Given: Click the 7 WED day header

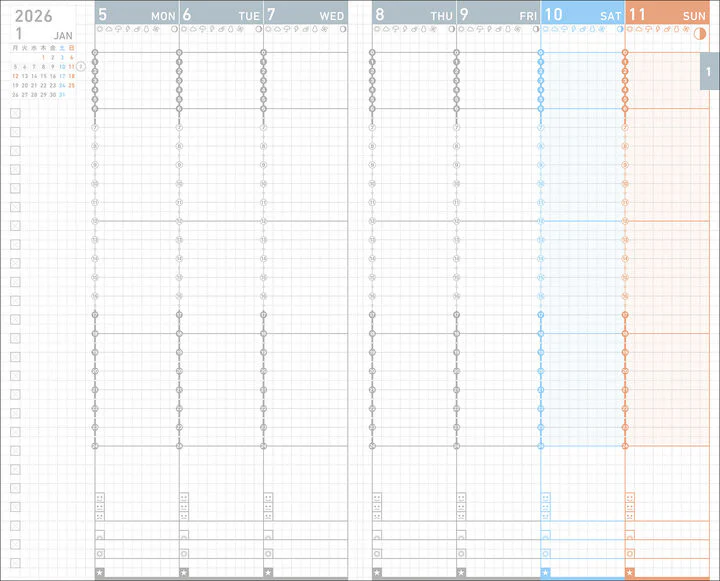Looking at the screenshot, I should (x=306, y=14).
